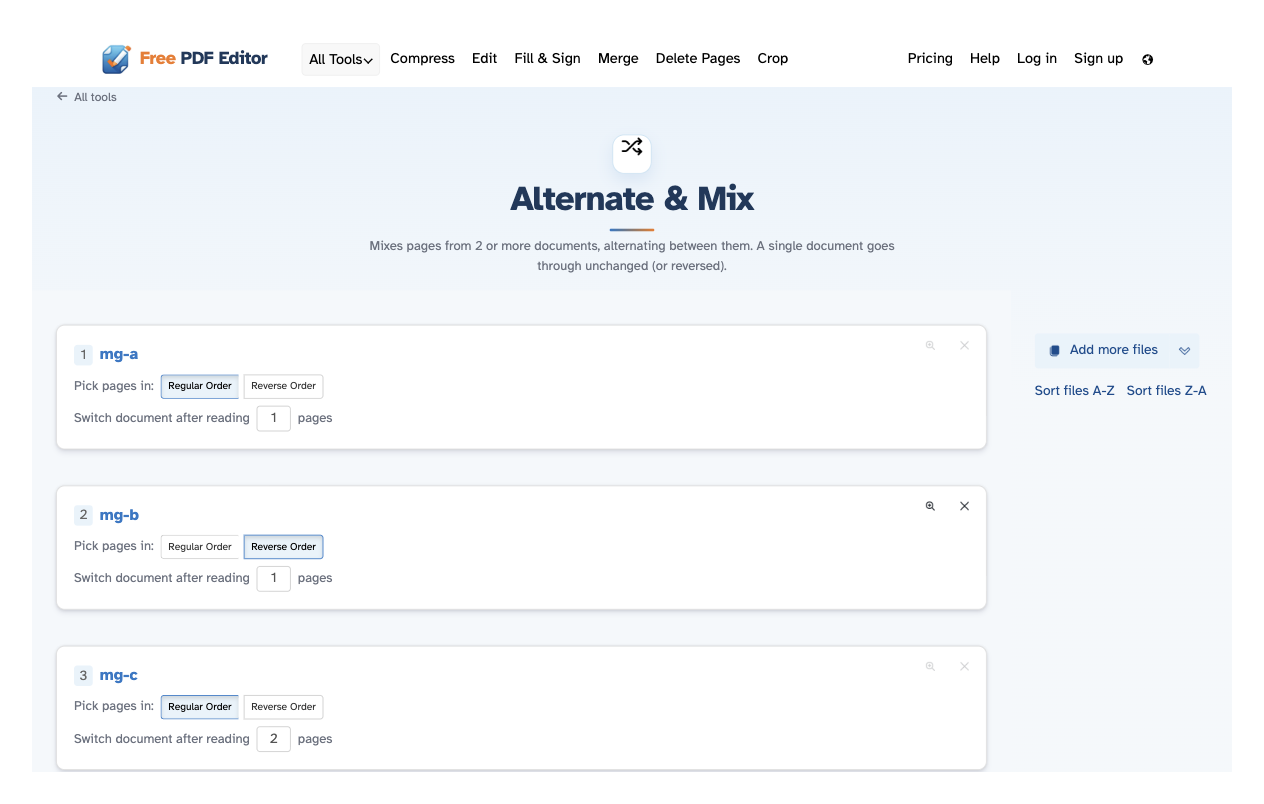This screenshot has width=1264, height=804.
Task: Click the Free PDF Editor title text
Action: pos(203,59)
